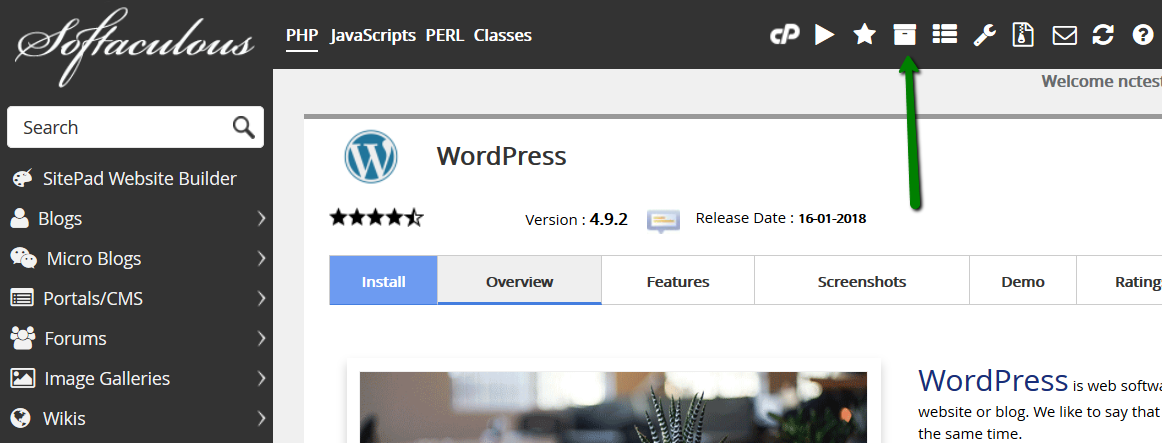Expand the Wikis category chevron
The image size is (1162, 443).
tap(261, 419)
